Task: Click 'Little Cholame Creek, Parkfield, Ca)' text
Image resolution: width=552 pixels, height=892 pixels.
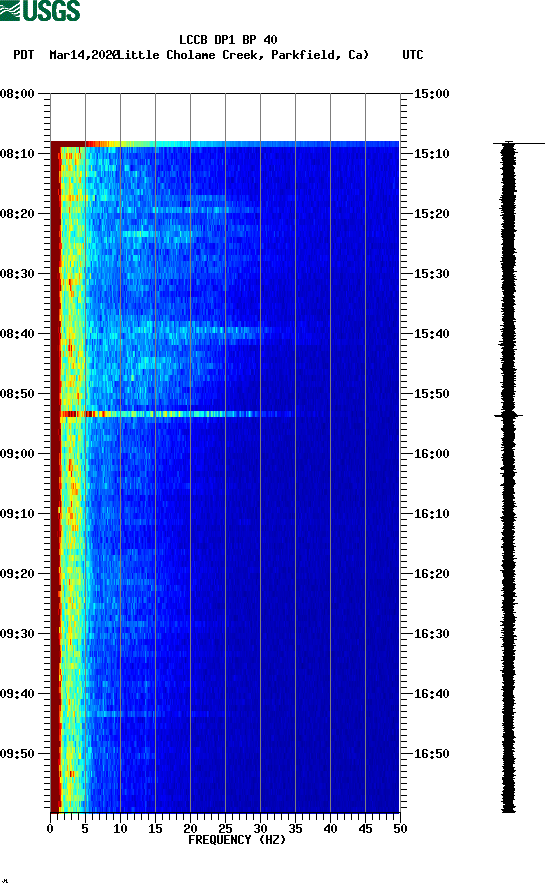Action: click(x=243, y=55)
